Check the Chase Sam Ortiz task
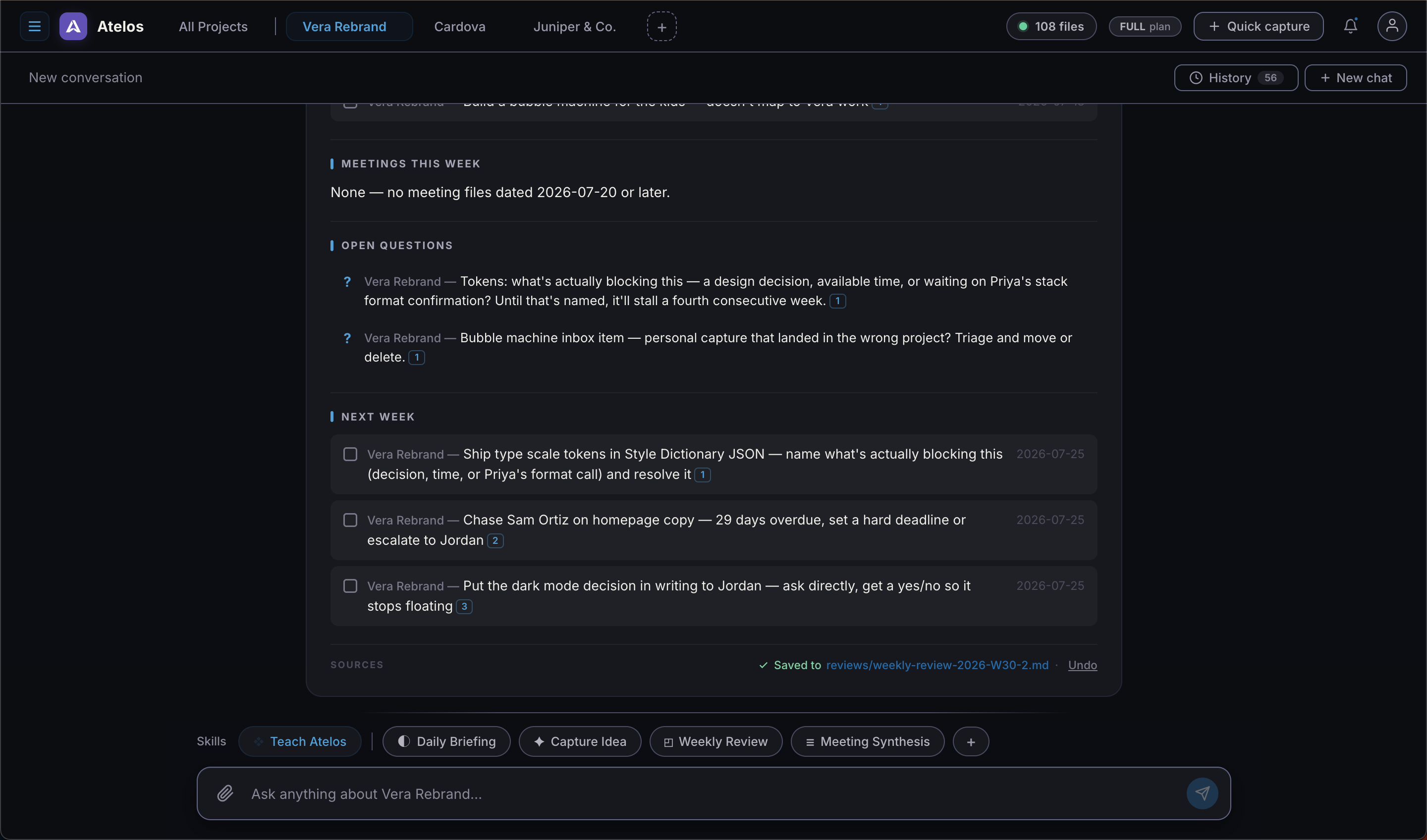1427x840 pixels. point(350,520)
